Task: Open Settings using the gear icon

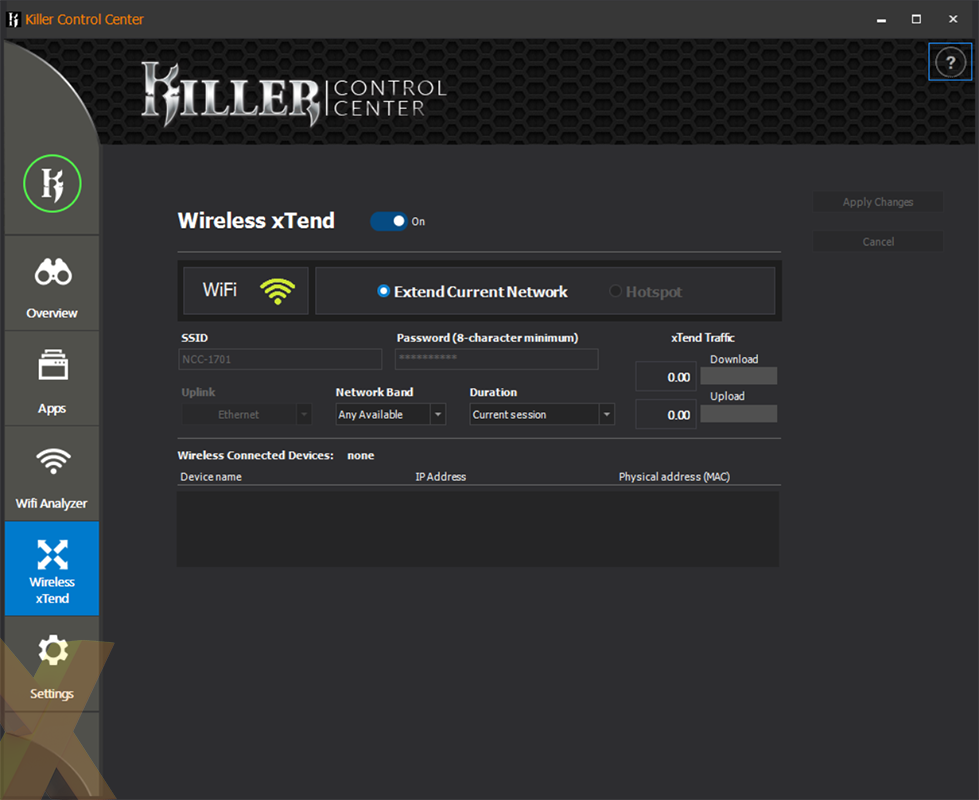Action: 52,652
